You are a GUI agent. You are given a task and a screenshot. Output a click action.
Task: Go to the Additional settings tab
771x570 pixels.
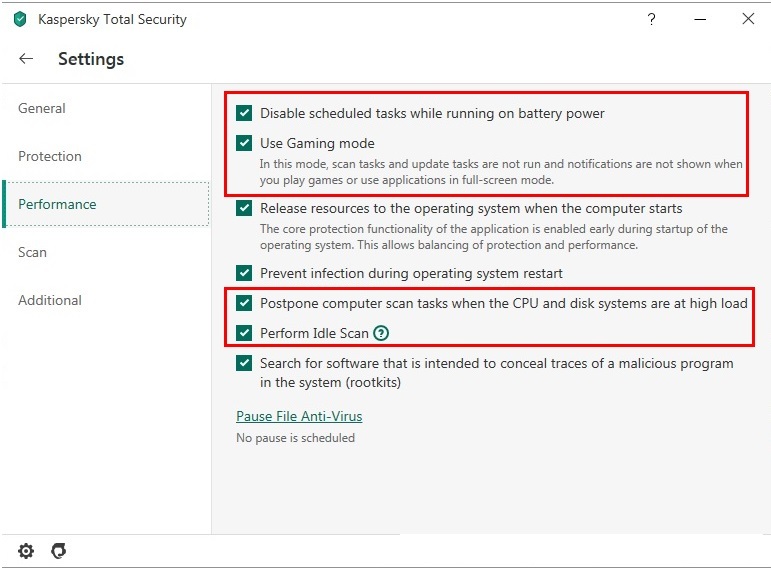pyautogui.click(x=50, y=300)
